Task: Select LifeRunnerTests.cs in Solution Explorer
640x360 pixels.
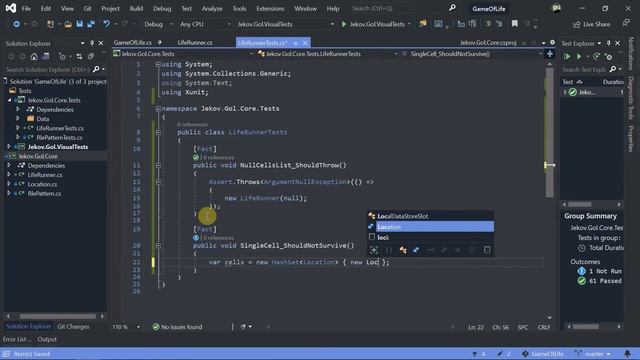Action: point(60,128)
